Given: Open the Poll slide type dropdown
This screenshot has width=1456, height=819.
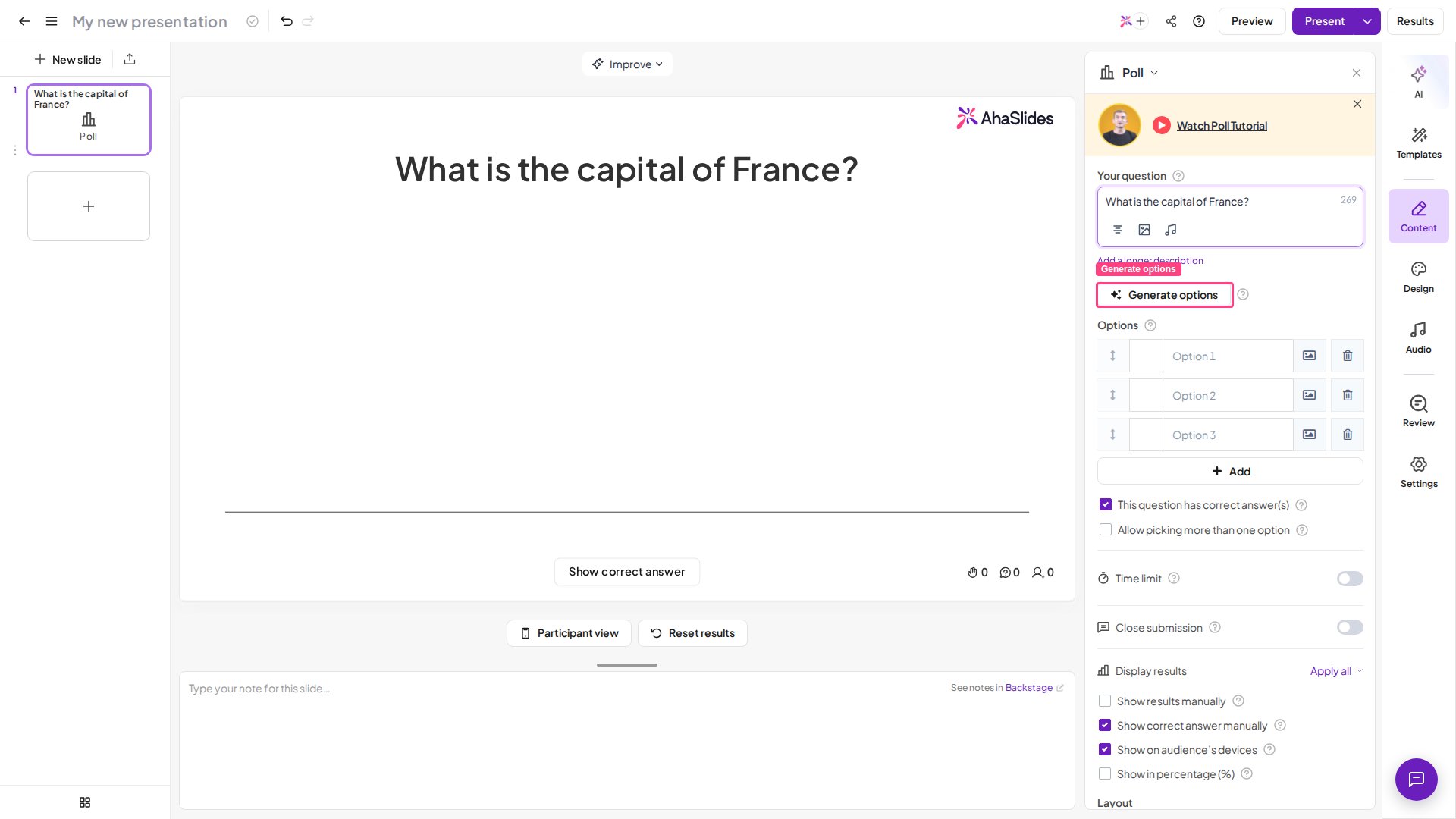Looking at the screenshot, I should [1129, 73].
